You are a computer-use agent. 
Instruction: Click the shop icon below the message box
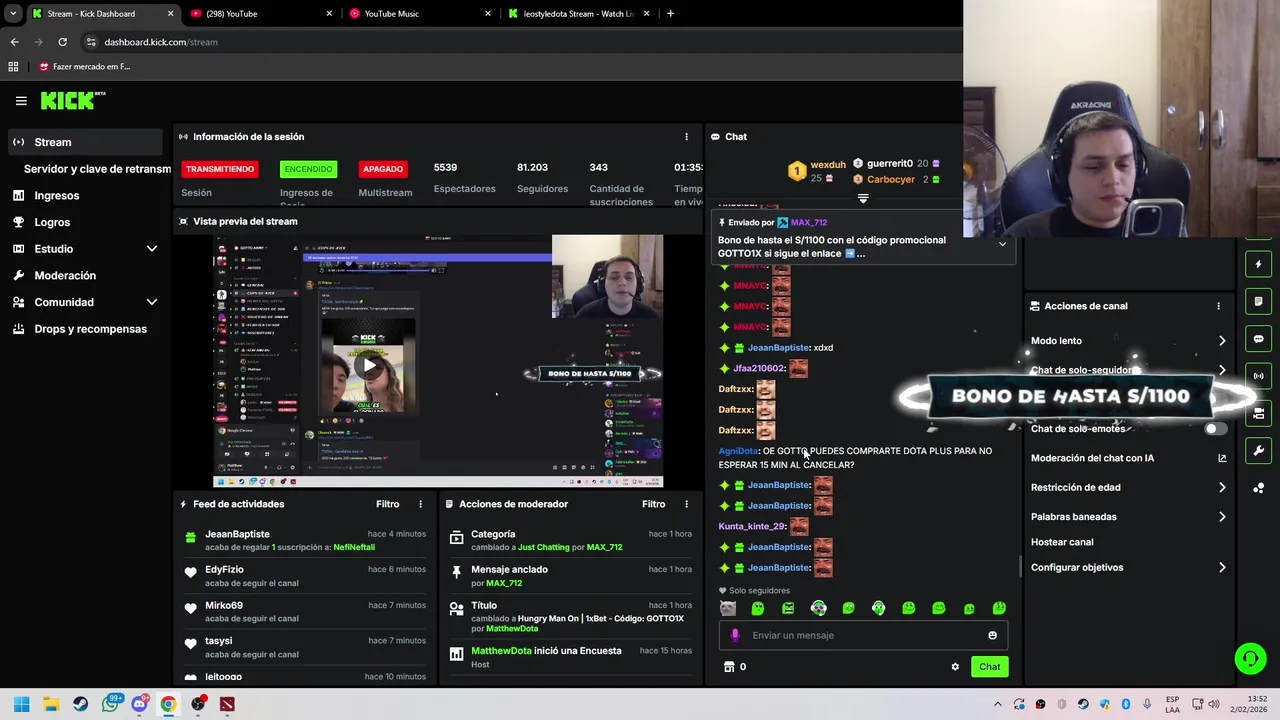pyautogui.click(x=729, y=667)
